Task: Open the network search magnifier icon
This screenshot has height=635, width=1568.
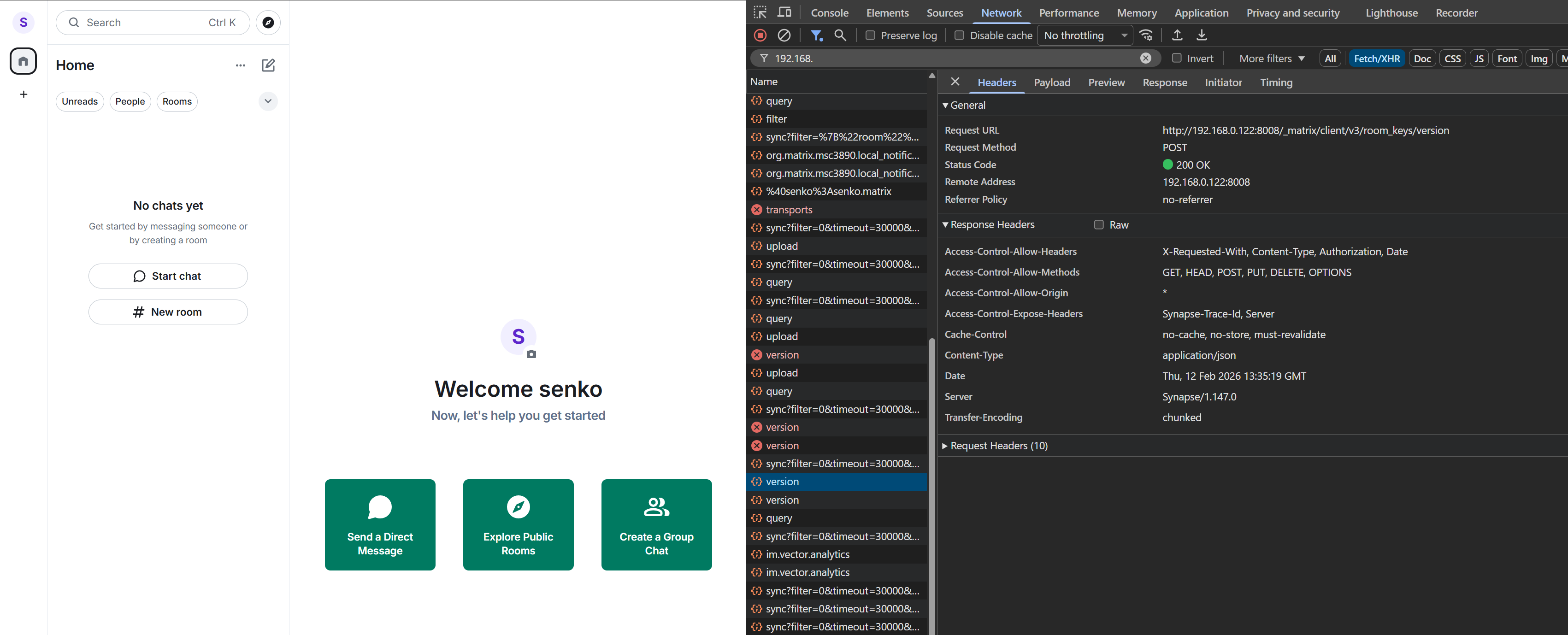Action: [x=840, y=35]
